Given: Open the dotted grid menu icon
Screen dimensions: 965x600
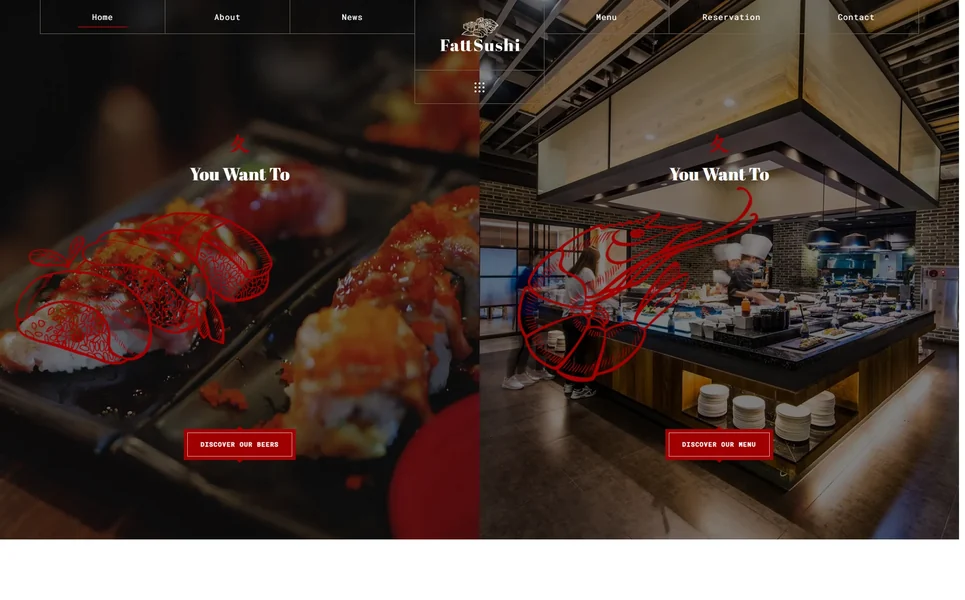Looking at the screenshot, I should click(479, 87).
